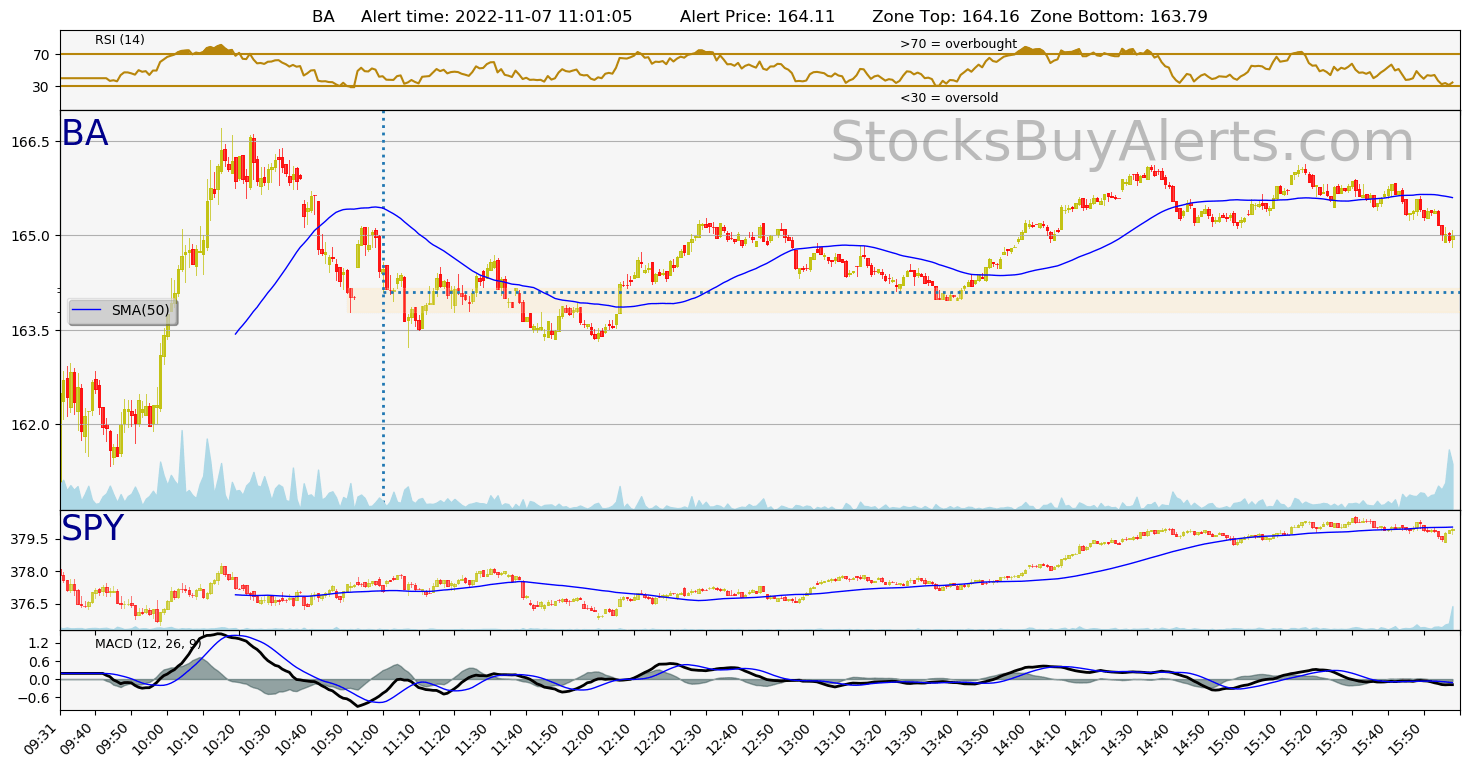Image resolution: width=1474 pixels, height=768 pixels.
Task: Click the '>70 = overbought' annotation
Action: pos(958,44)
